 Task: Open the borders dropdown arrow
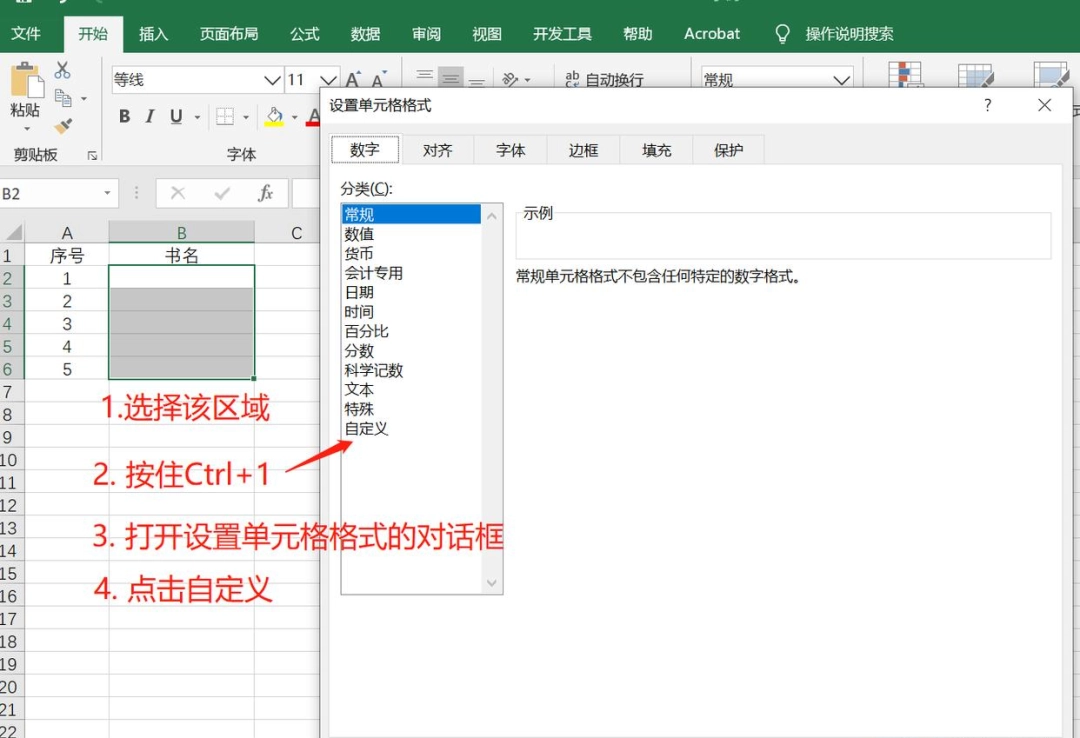point(245,117)
